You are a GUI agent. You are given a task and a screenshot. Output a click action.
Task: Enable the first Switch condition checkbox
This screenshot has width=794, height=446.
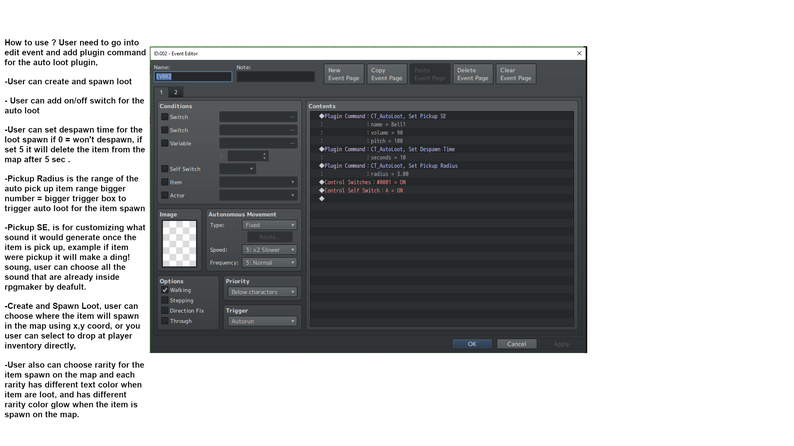pyautogui.click(x=165, y=117)
